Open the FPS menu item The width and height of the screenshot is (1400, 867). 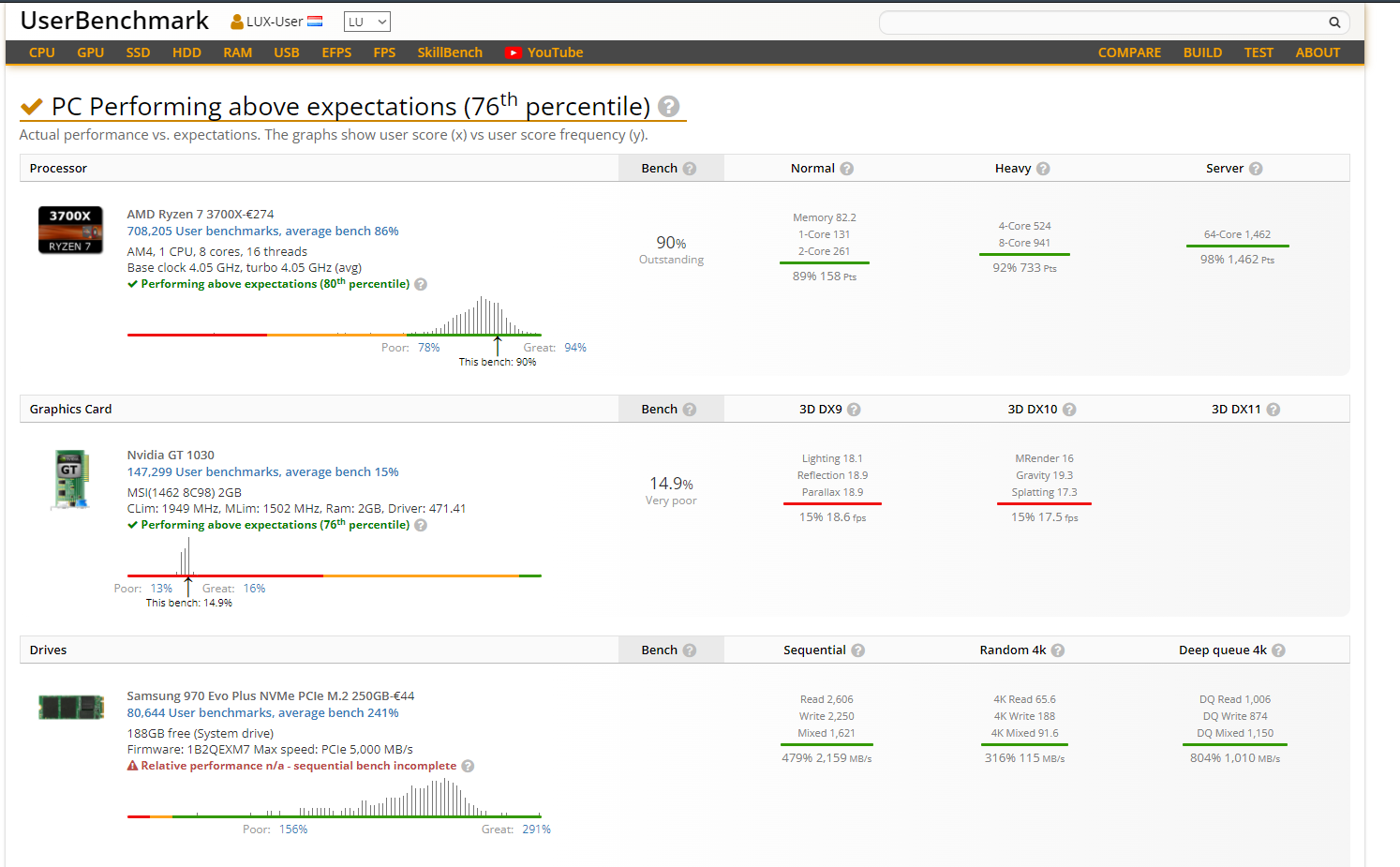(x=384, y=52)
